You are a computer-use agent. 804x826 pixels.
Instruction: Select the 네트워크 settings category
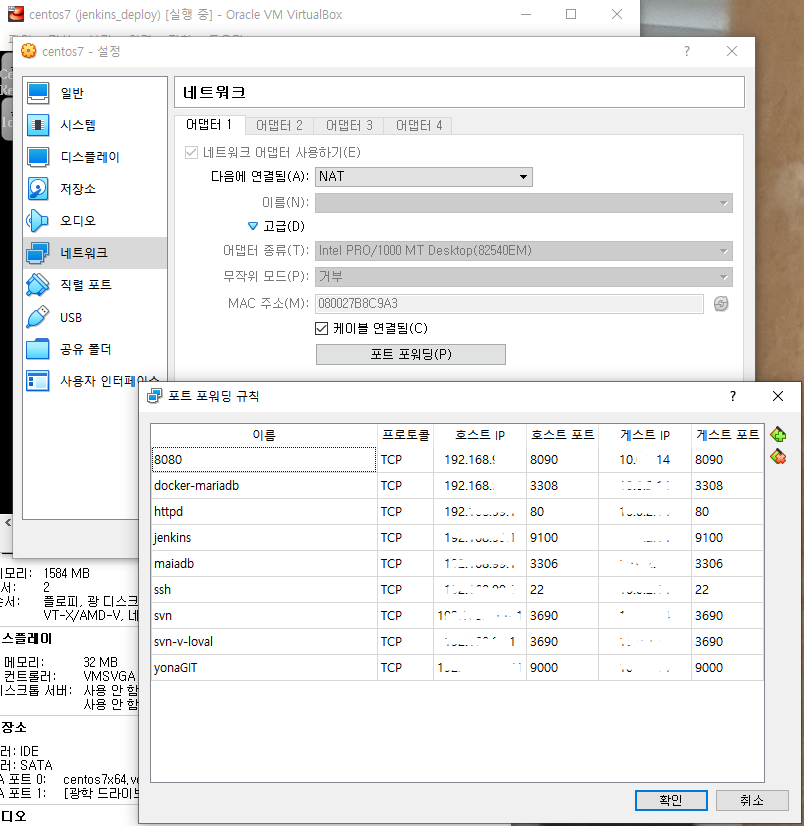click(95, 253)
